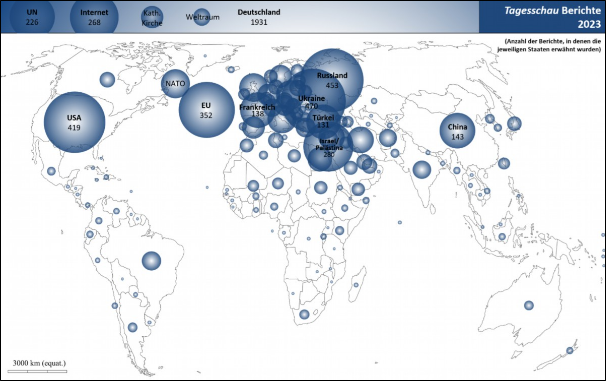The height and width of the screenshot is (382, 607).
Task: Select the China 143 bubble
Action: 457,131
